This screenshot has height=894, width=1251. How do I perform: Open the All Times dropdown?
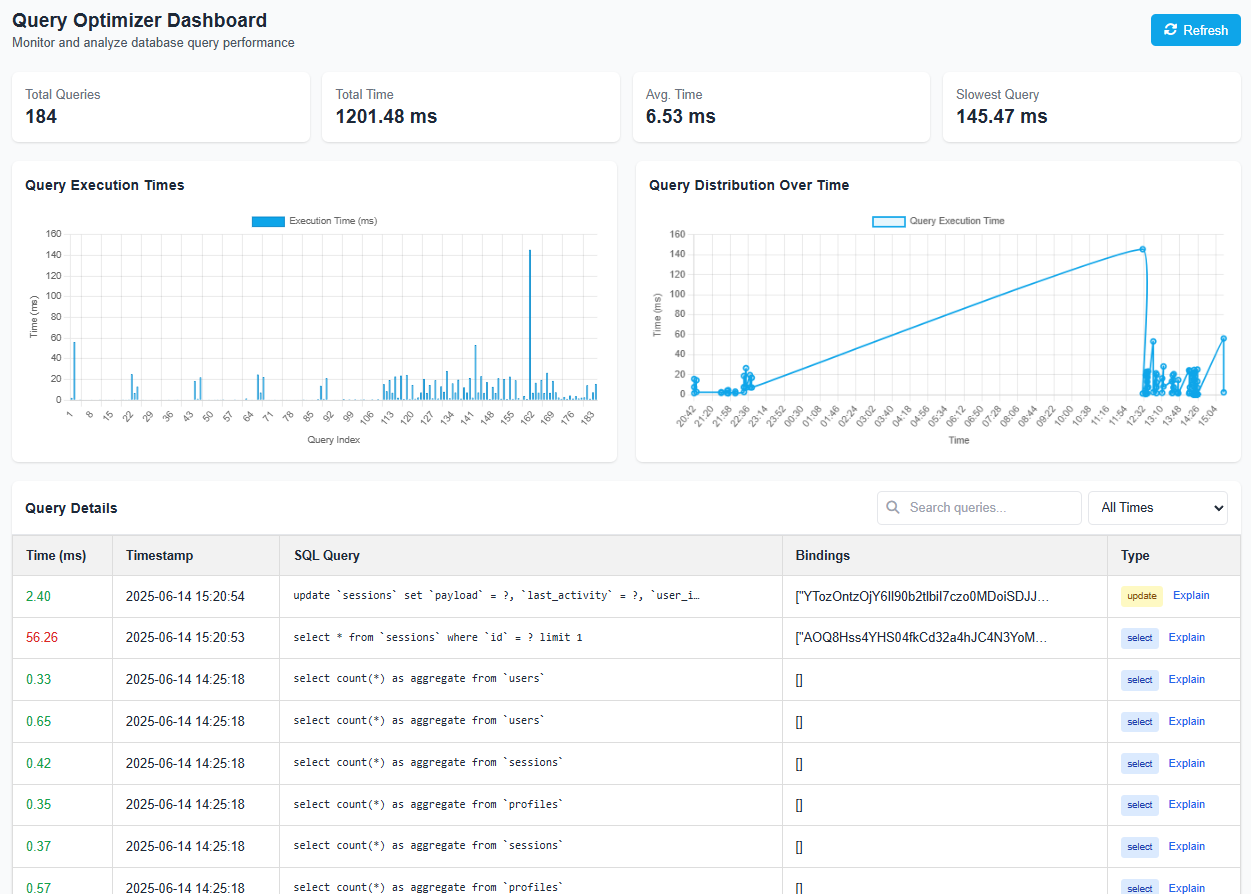(1157, 508)
